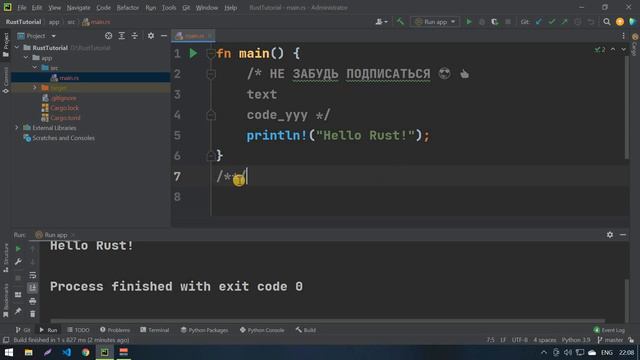640x360 pixels.
Task: Open Search Everywhere magnifier
Action: point(607,22)
